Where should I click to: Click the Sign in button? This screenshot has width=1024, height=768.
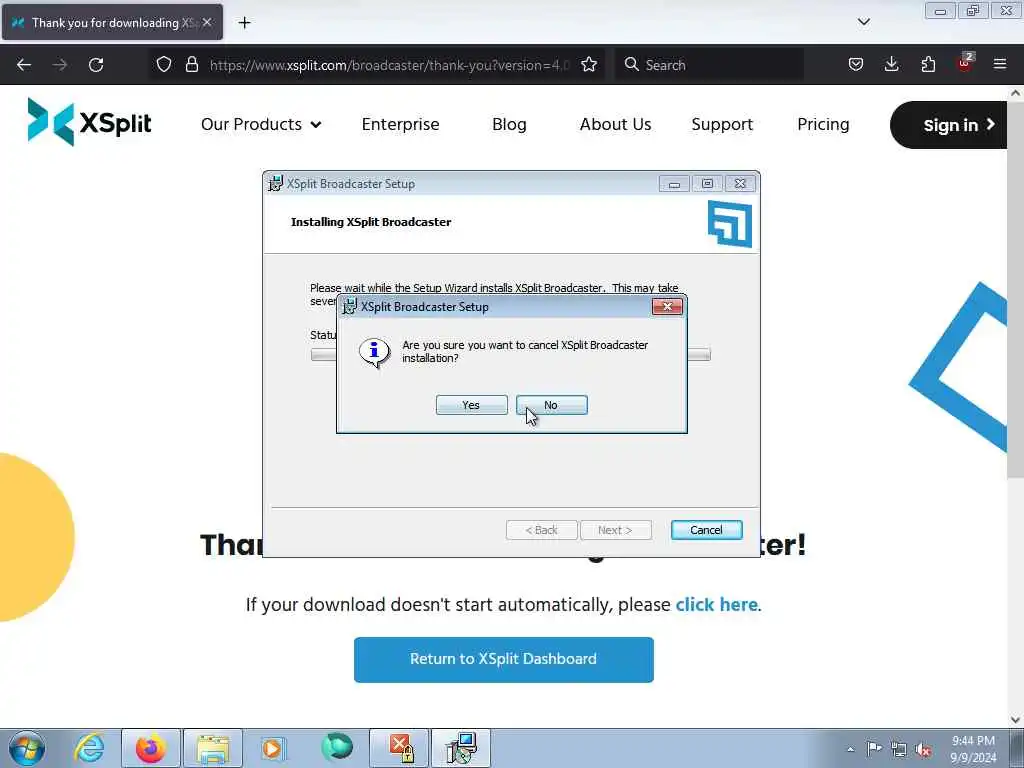pyautogui.click(x=948, y=125)
